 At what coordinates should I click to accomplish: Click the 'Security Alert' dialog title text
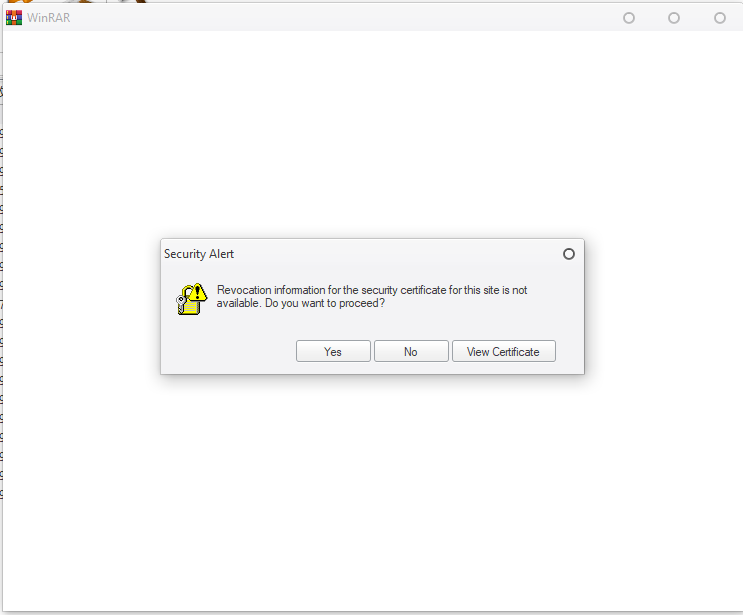point(199,254)
